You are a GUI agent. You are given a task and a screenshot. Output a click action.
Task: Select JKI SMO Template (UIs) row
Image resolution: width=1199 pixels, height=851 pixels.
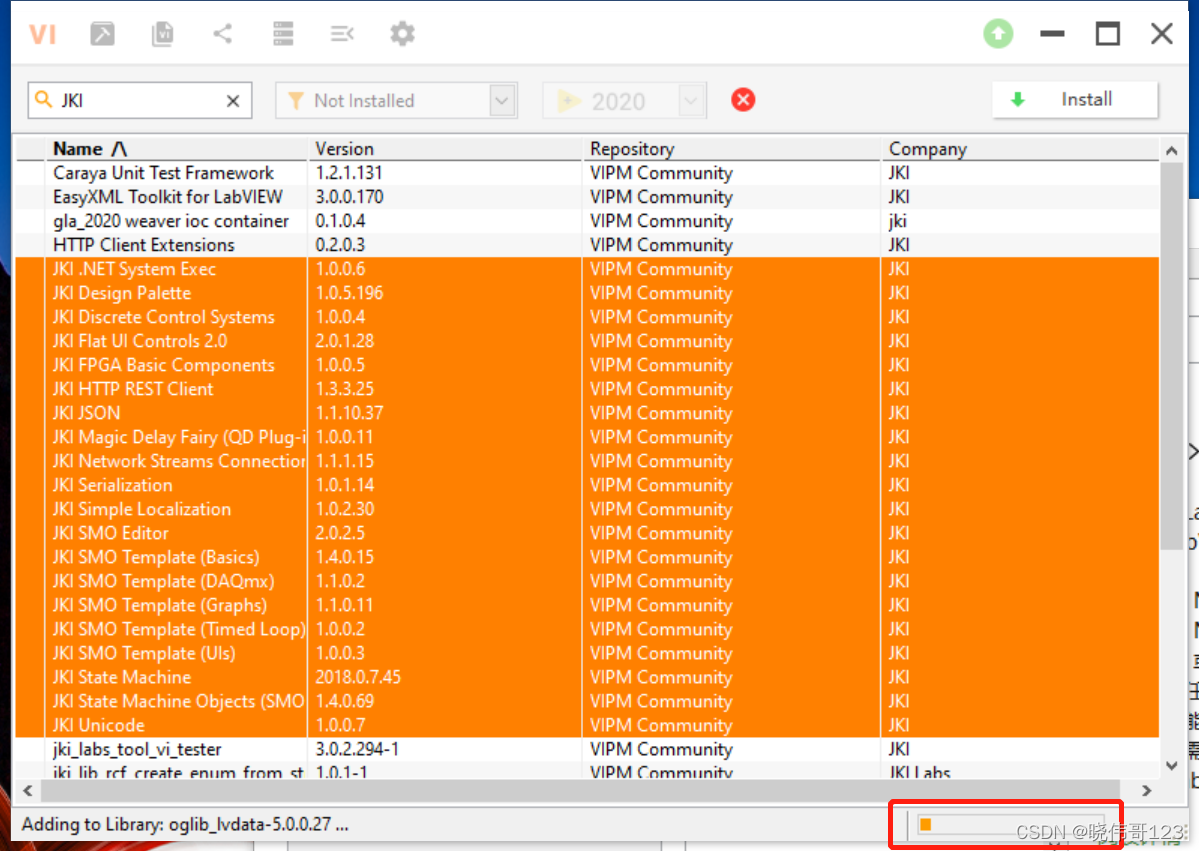pyautogui.click(x=587, y=653)
